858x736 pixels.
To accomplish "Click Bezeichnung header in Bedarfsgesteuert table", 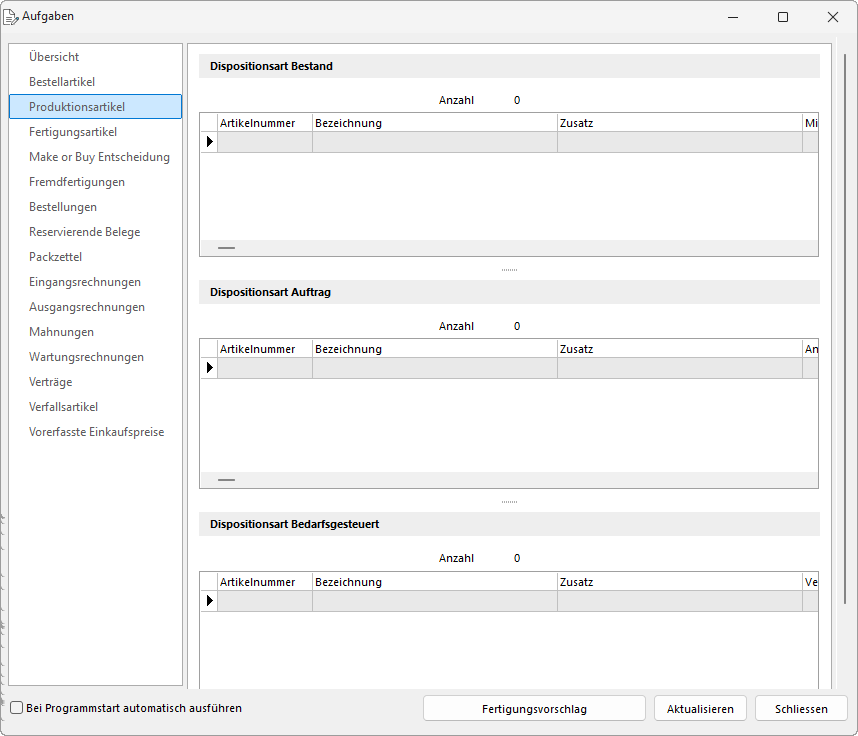I will [x=435, y=582].
